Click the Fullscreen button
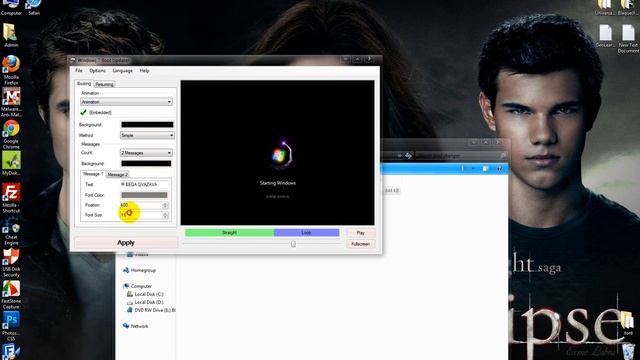Viewport: 640px width, 360px height. (x=360, y=244)
